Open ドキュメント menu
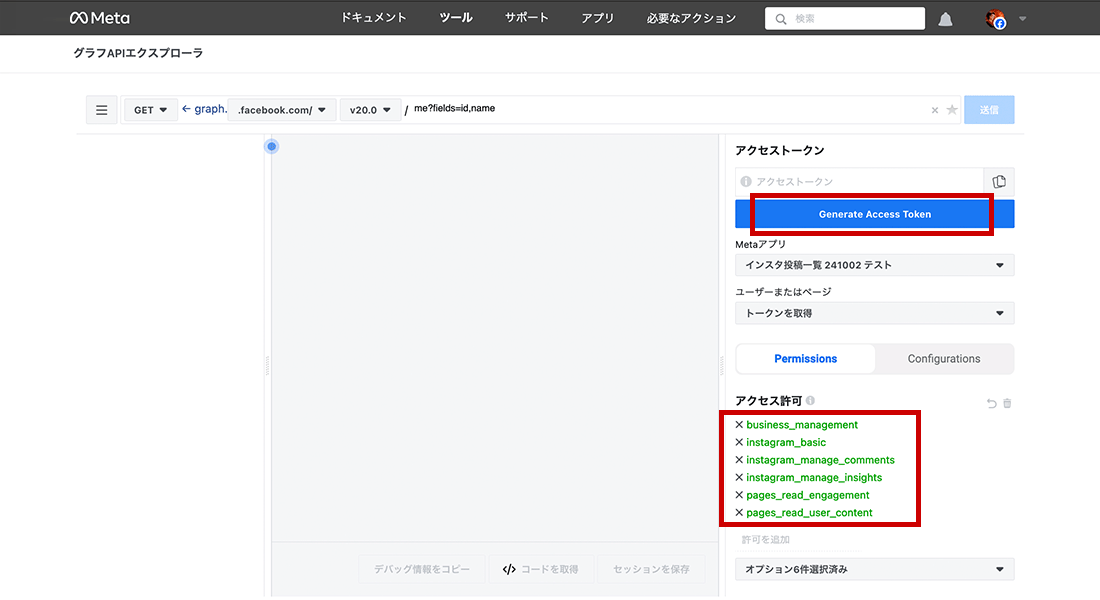This screenshot has height=600, width=1100. pyautogui.click(x=374, y=18)
